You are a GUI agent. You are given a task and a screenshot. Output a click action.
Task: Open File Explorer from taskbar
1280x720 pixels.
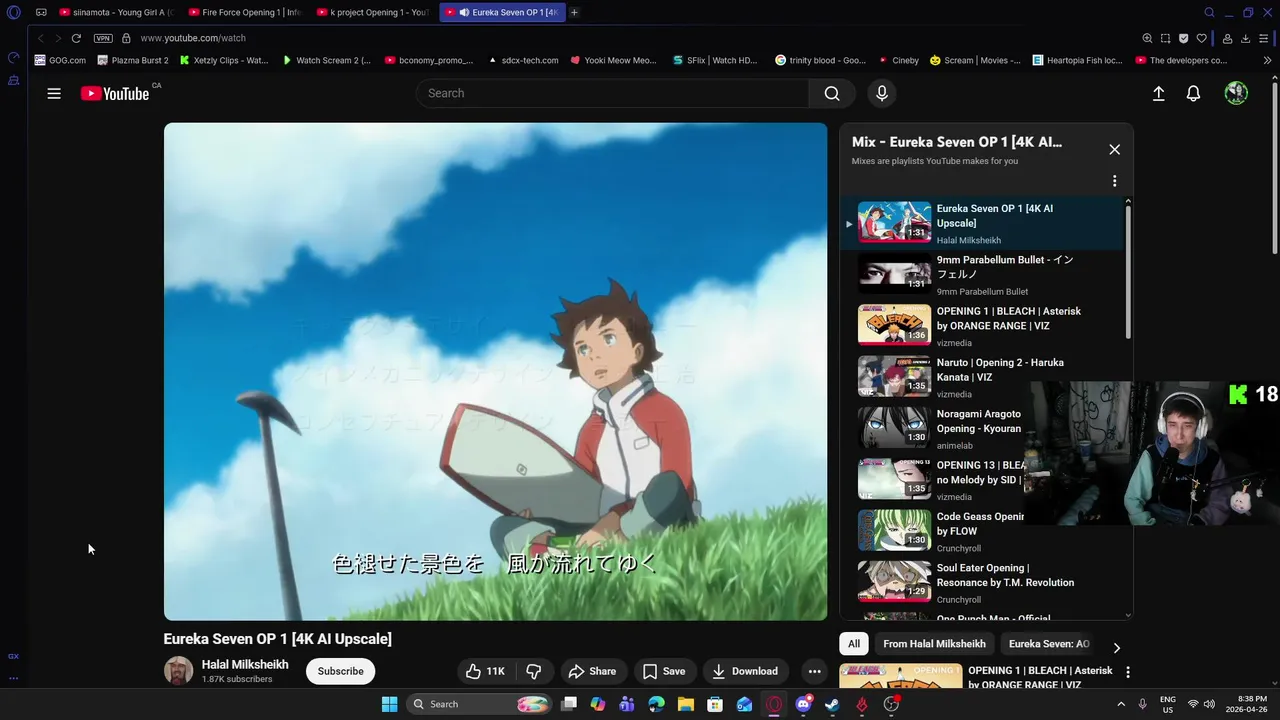tap(686, 704)
